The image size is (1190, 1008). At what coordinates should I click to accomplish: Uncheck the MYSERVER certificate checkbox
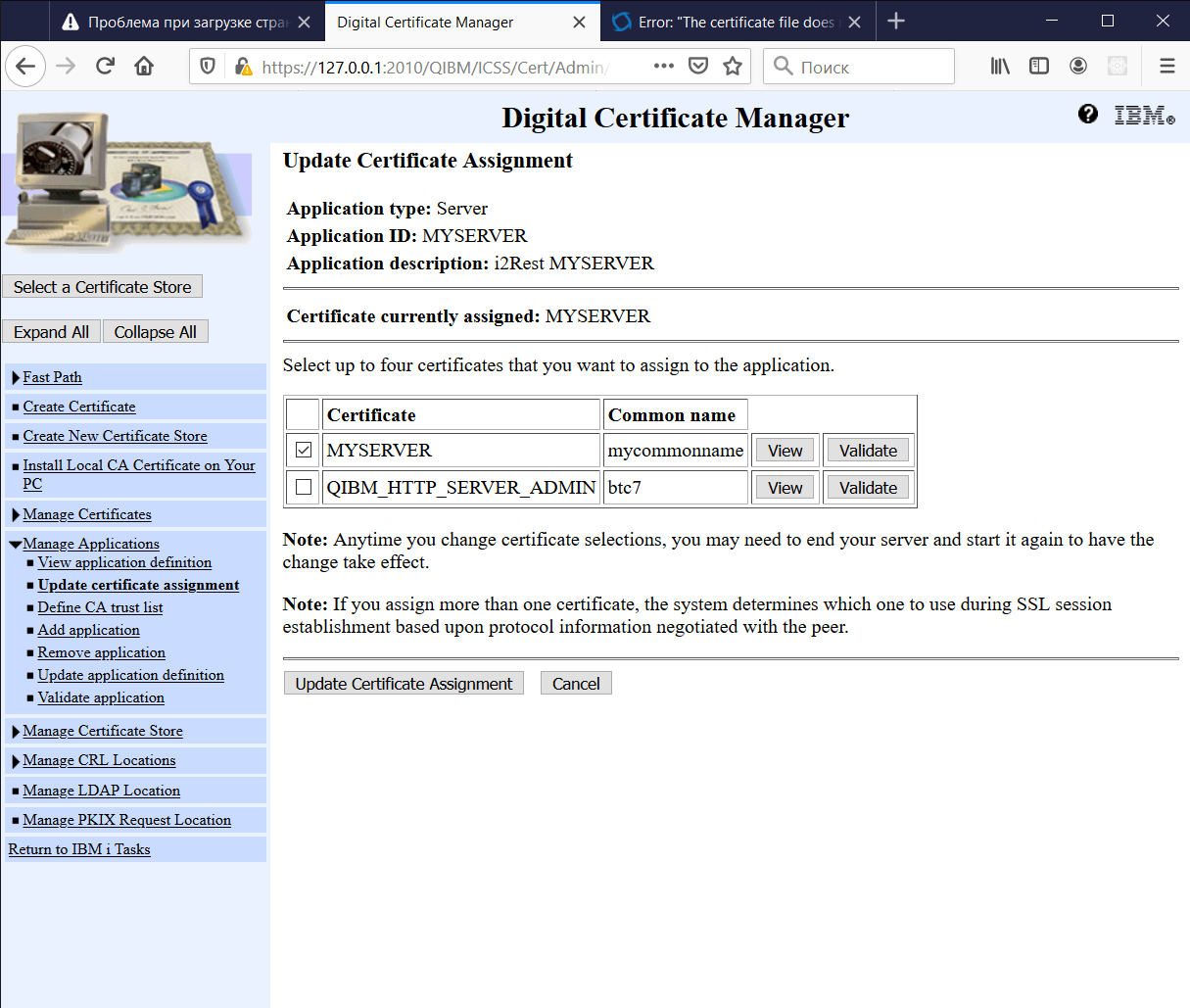click(304, 450)
